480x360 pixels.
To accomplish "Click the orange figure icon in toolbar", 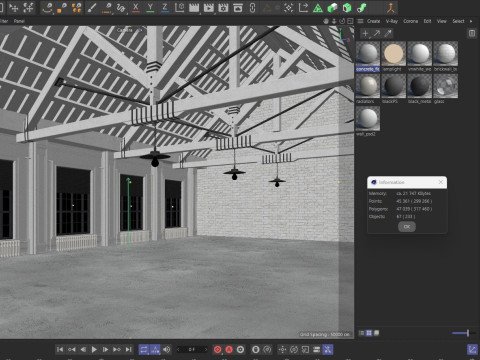I will [391, 8].
